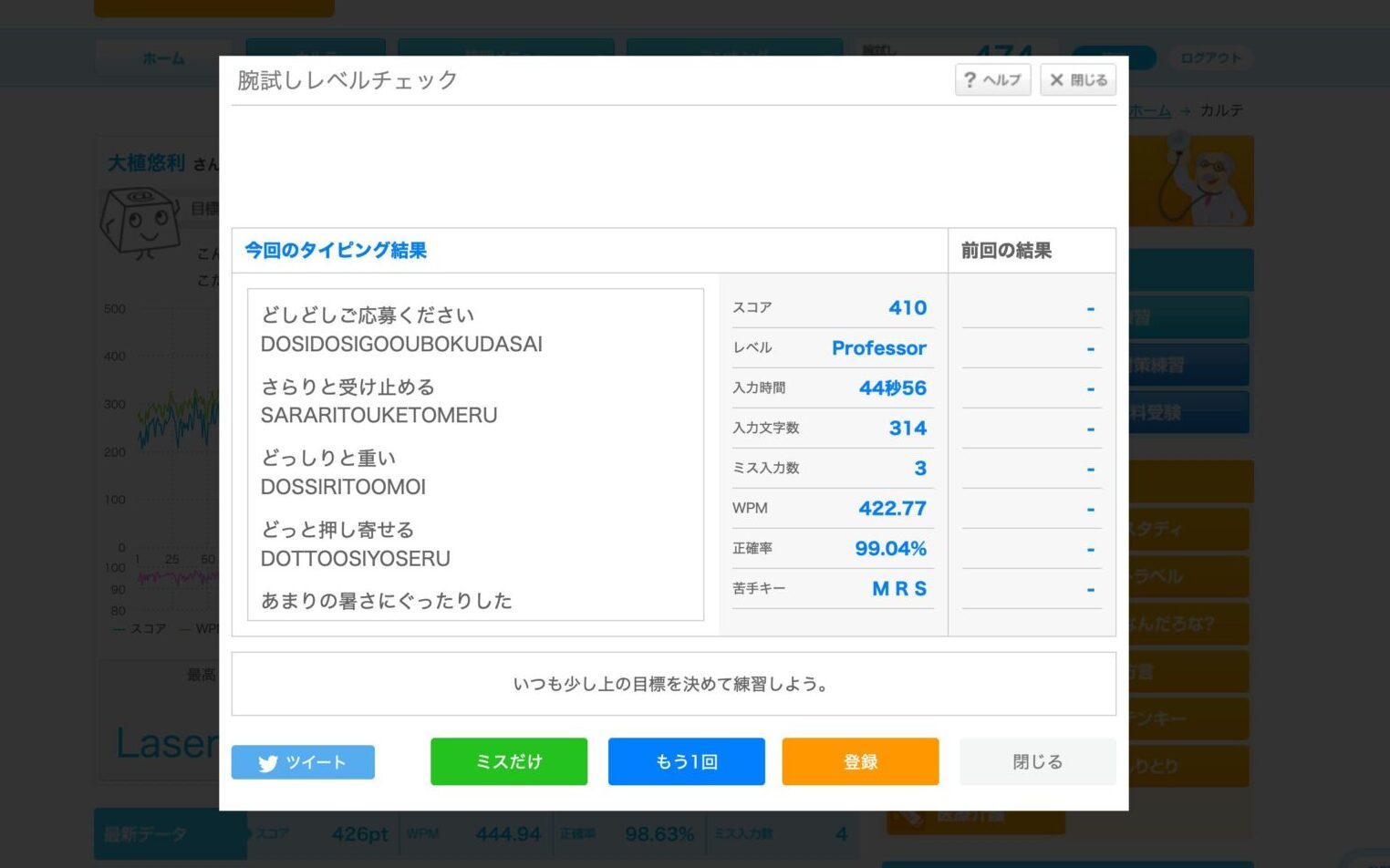Click inside the typed phrases list box
1390x868 pixels.
click(474, 454)
